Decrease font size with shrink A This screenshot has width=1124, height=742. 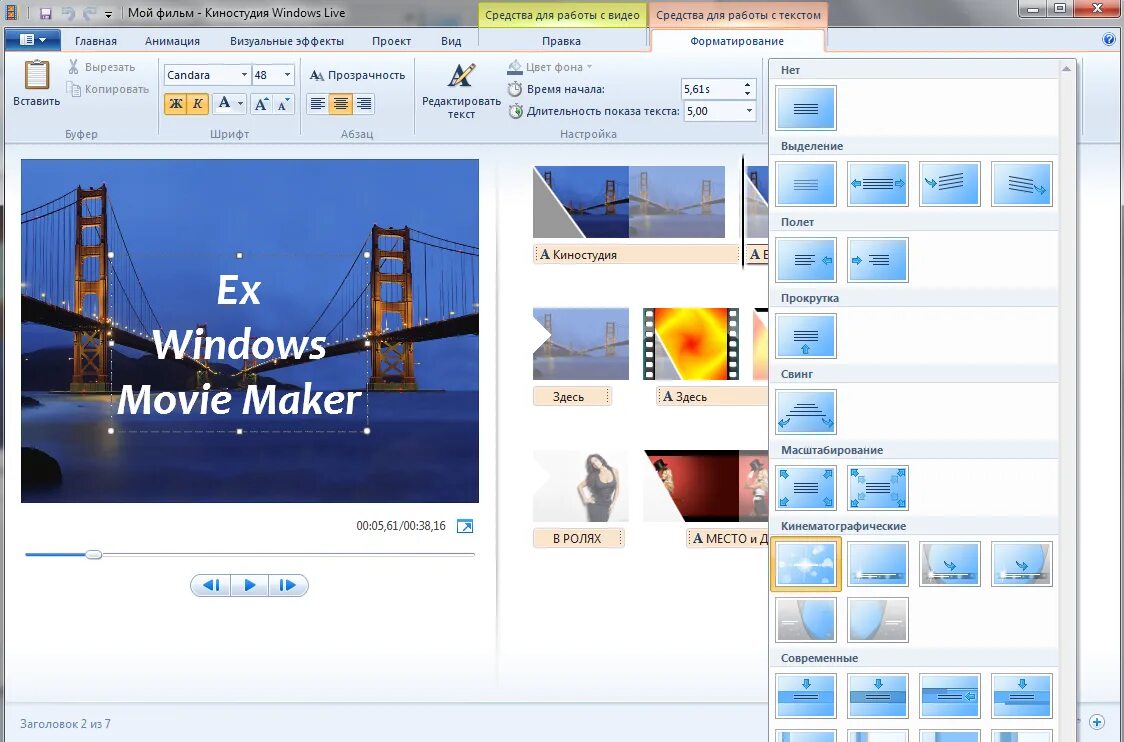283,104
